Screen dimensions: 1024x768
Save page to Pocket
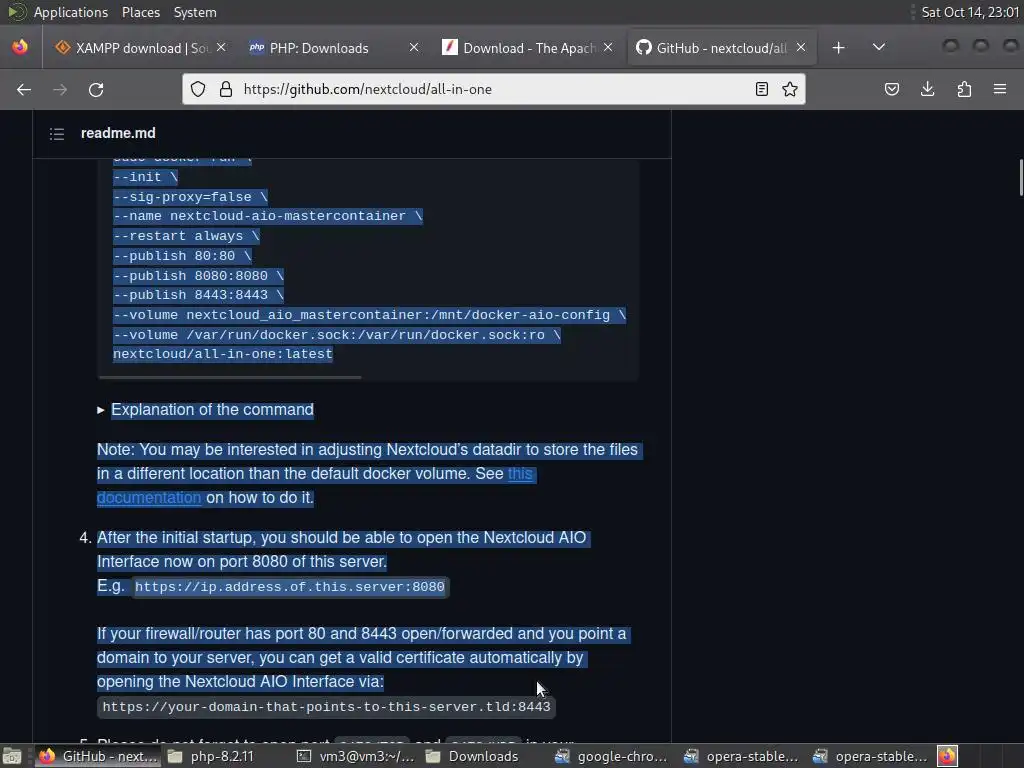coord(891,89)
